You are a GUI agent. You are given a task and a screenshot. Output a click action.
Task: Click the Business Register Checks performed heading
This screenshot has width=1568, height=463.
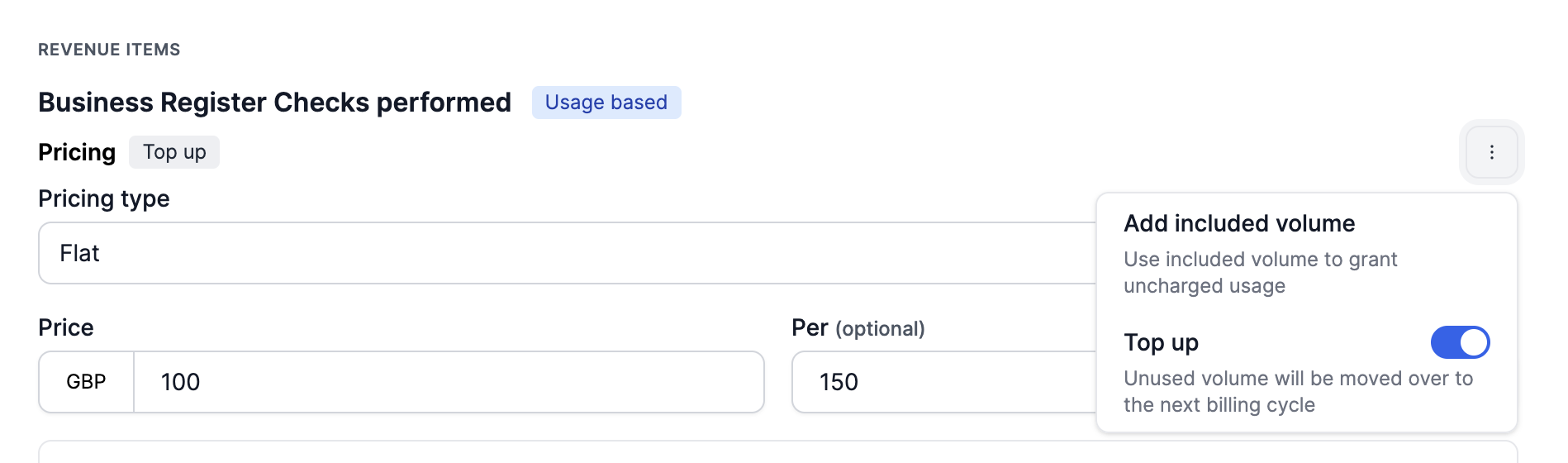pyautogui.click(x=274, y=103)
